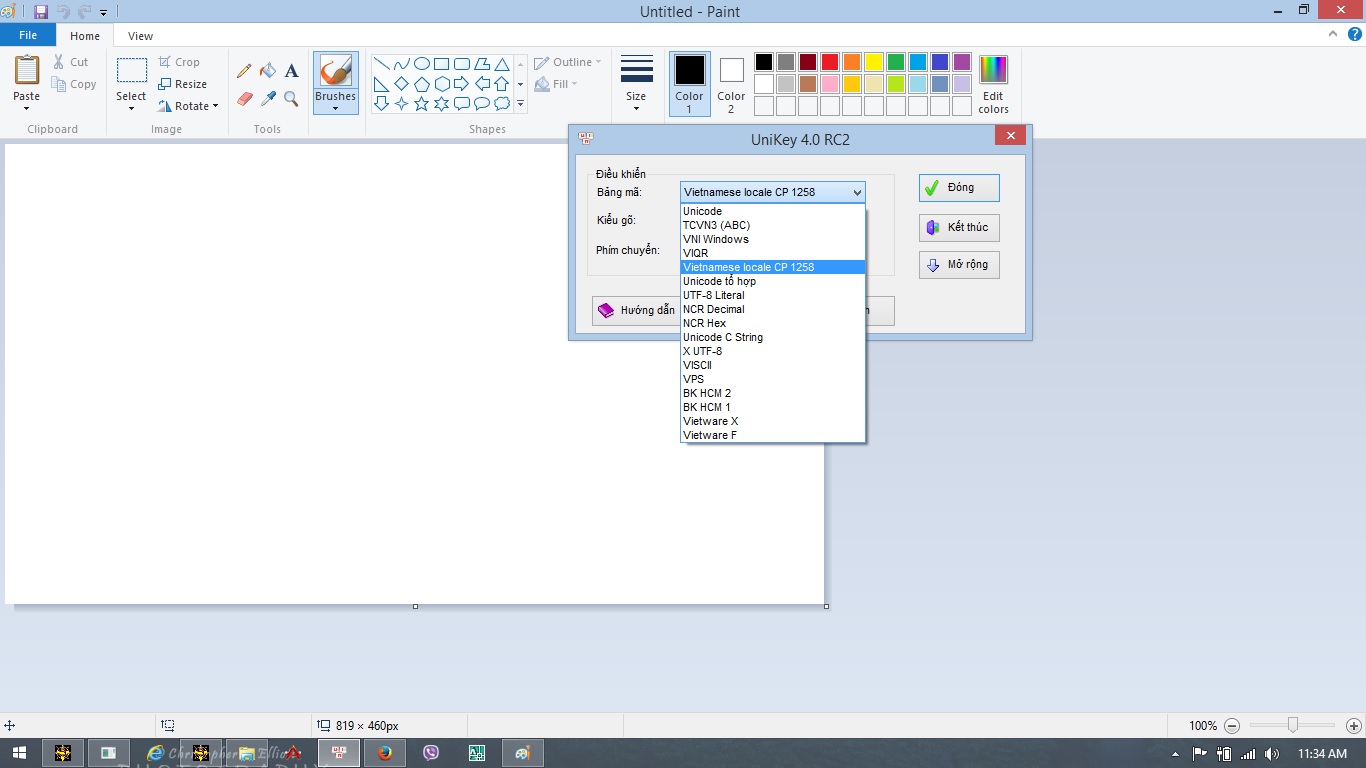The width and height of the screenshot is (1366, 768).
Task: Open the Resize dialog
Action: (182, 84)
